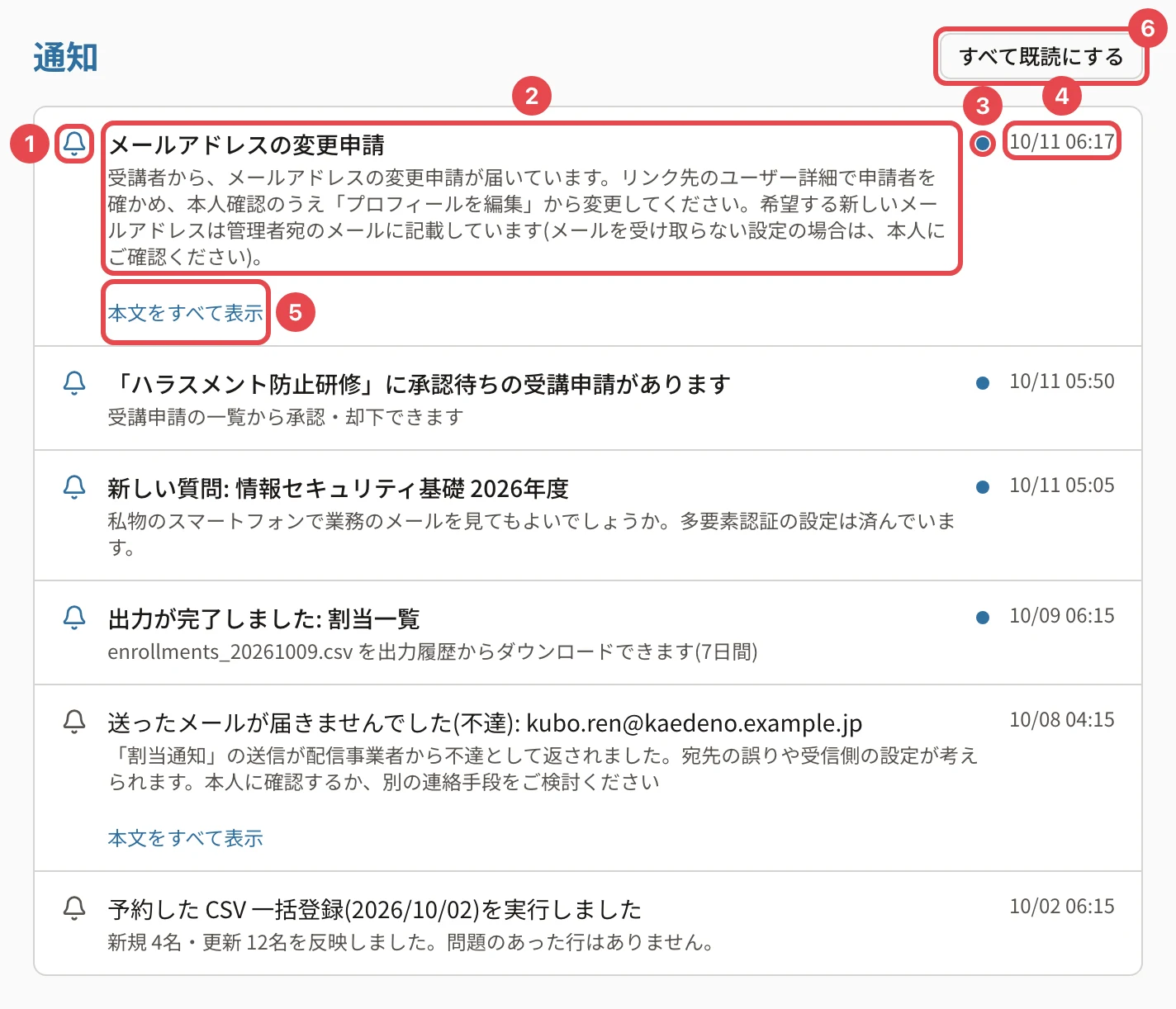The height and width of the screenshot is (1009, 1176).
Task: Open the メールアドレスの変更申請 notification title
Action: [246, 145]
